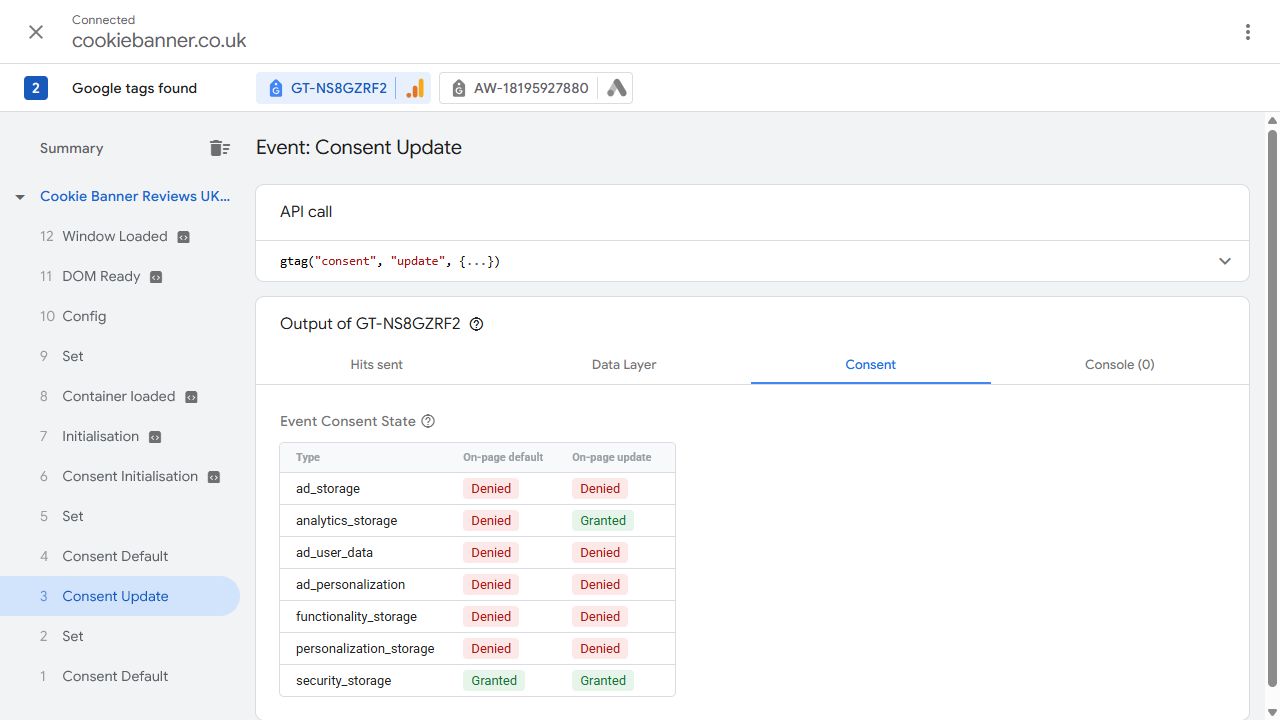Click the Google Ads logo icon
Viewport: 1280px width, 720px height.
click(617, 88)
